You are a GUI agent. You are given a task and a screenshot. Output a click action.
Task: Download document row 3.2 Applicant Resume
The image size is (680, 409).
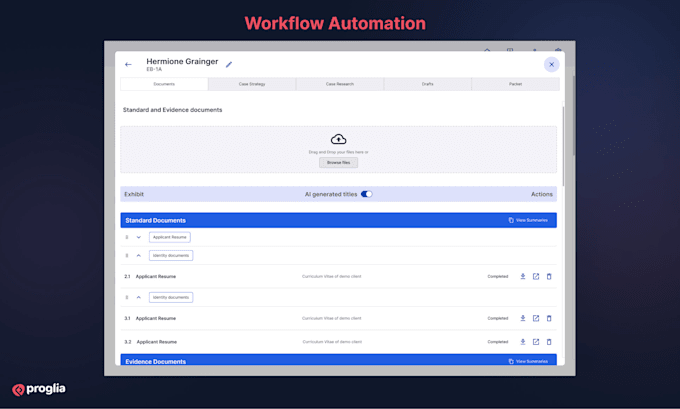[x=523, y=342]
